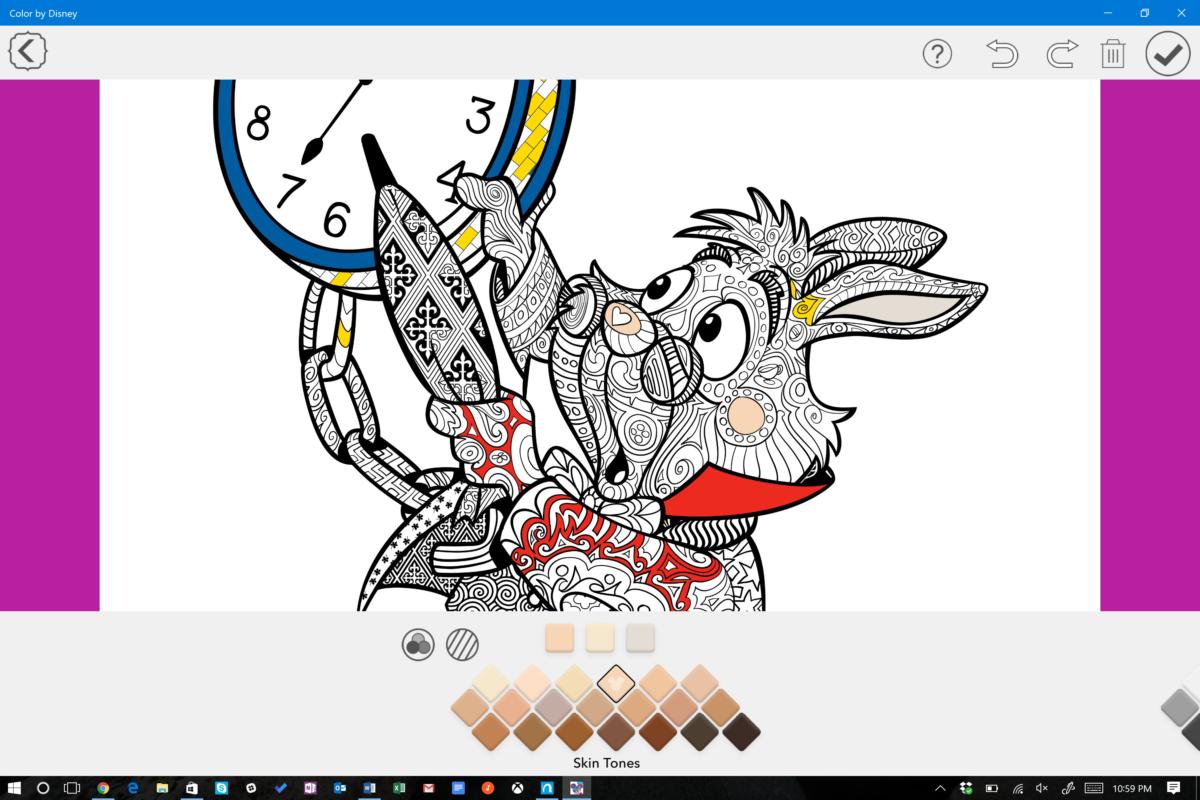Choose the grayish mauve skin tone swatch

tap(553, 708)
